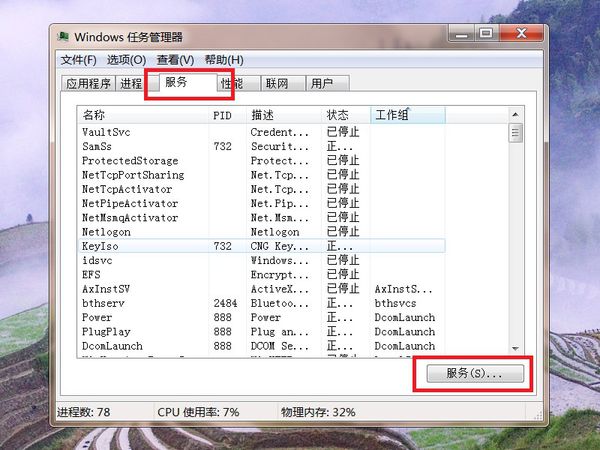
Task: Click the AxInstS... work group cell
Action: [x=403, y=289]
